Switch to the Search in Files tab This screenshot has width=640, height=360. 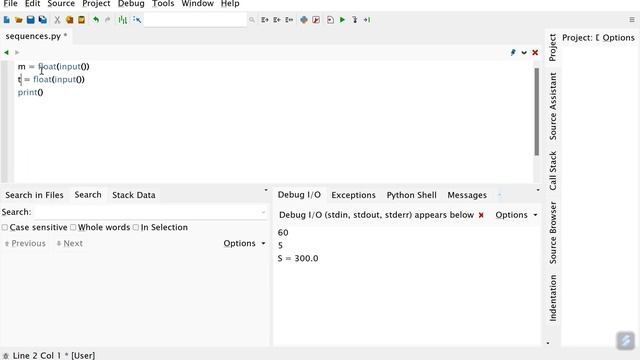click(34, 195)
